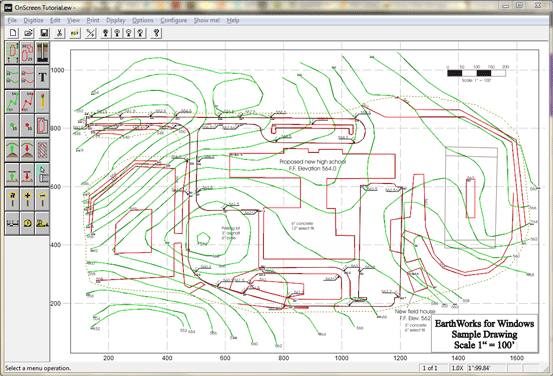Viewport: 553px width, 376px height.
Task: Open the View menu
Action: (73, 20)
